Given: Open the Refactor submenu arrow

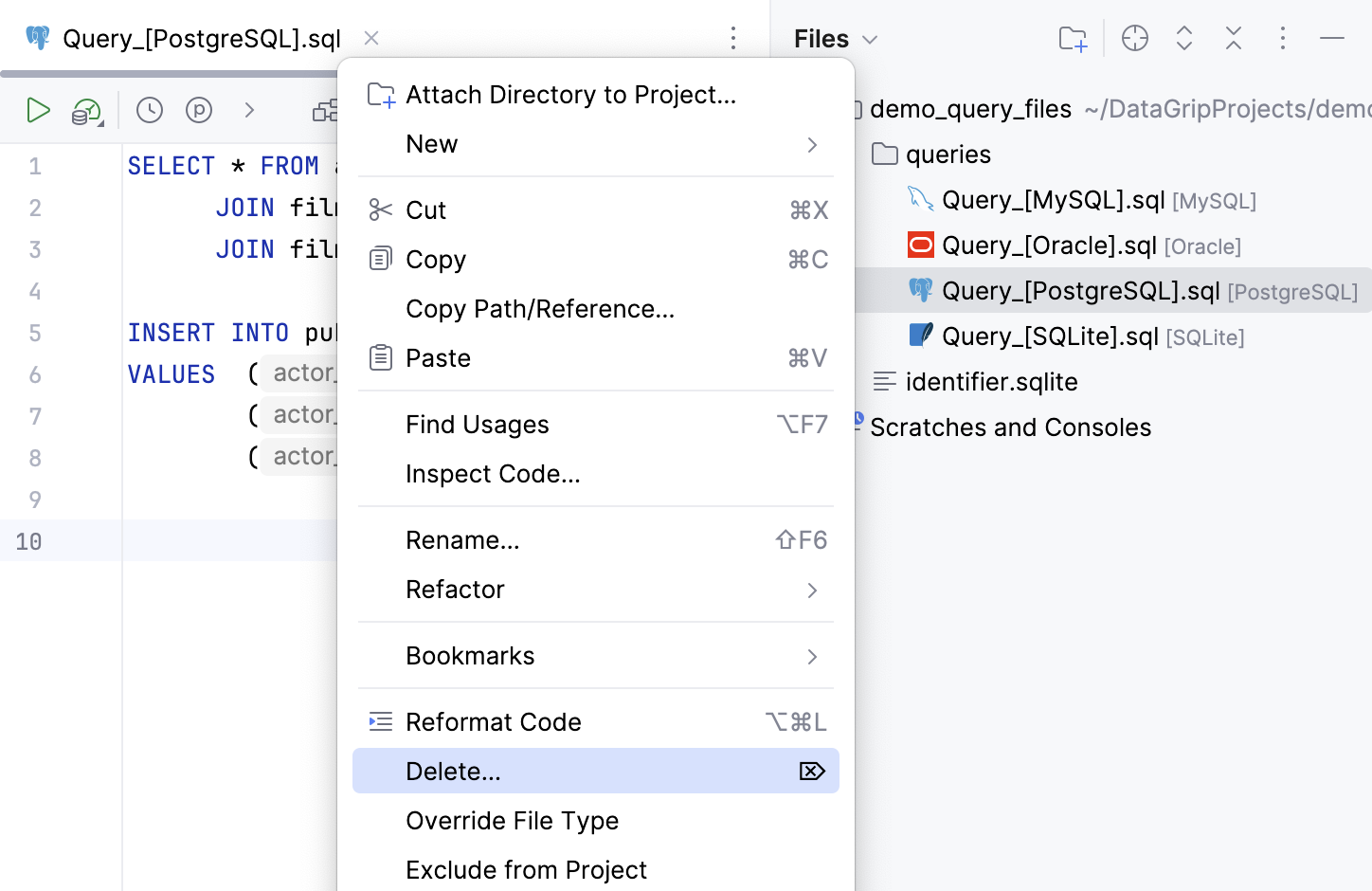Looking at the screenshot, I should (812, 590).
